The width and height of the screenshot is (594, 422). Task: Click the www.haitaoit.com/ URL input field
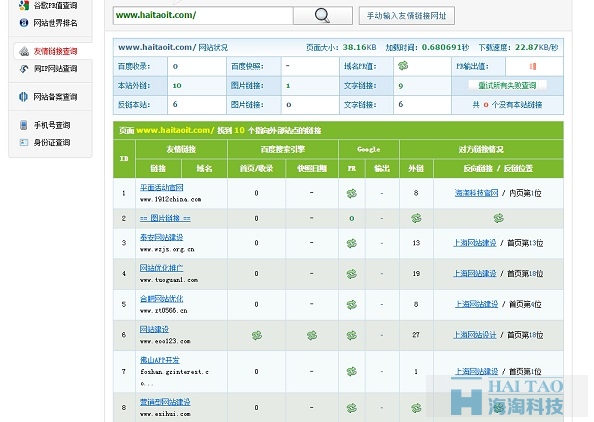203,16
